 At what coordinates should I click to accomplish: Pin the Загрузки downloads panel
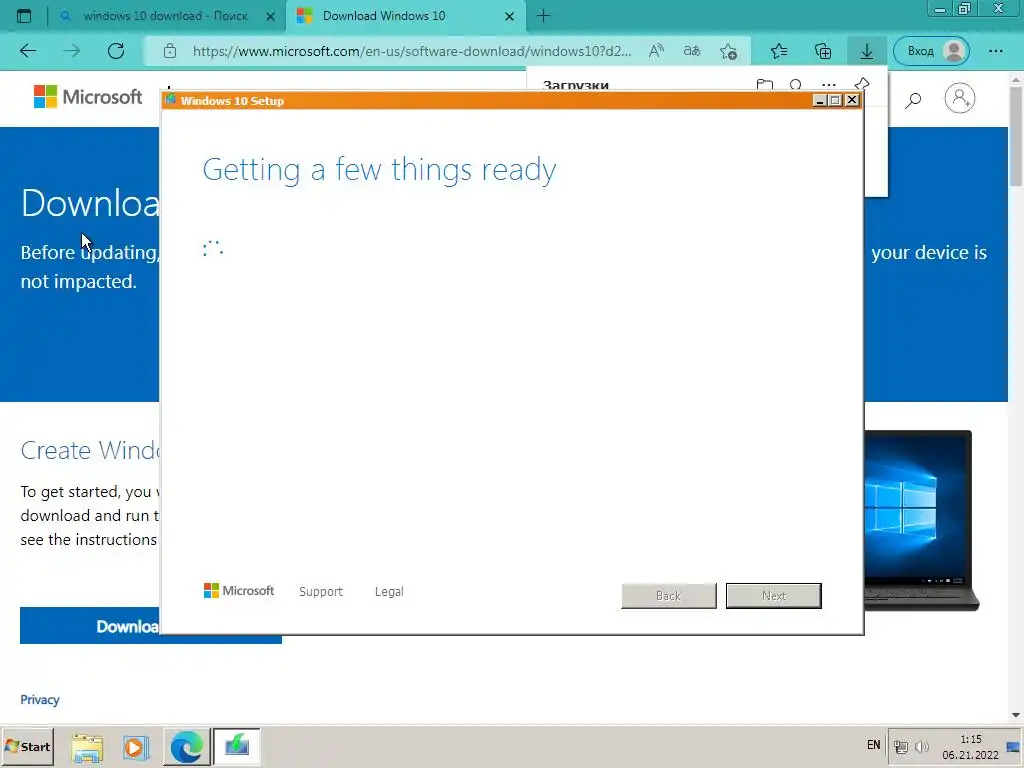861,84
